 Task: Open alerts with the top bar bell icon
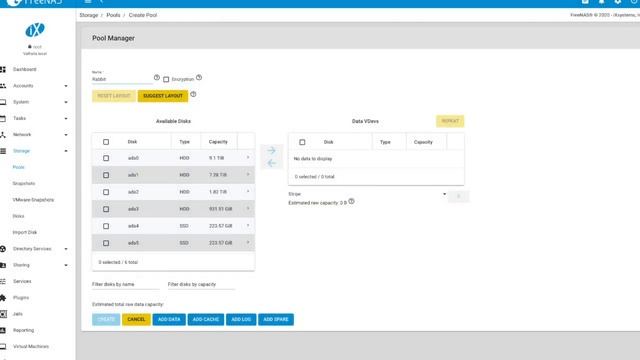pyautogui.click(x=601, y=2)
